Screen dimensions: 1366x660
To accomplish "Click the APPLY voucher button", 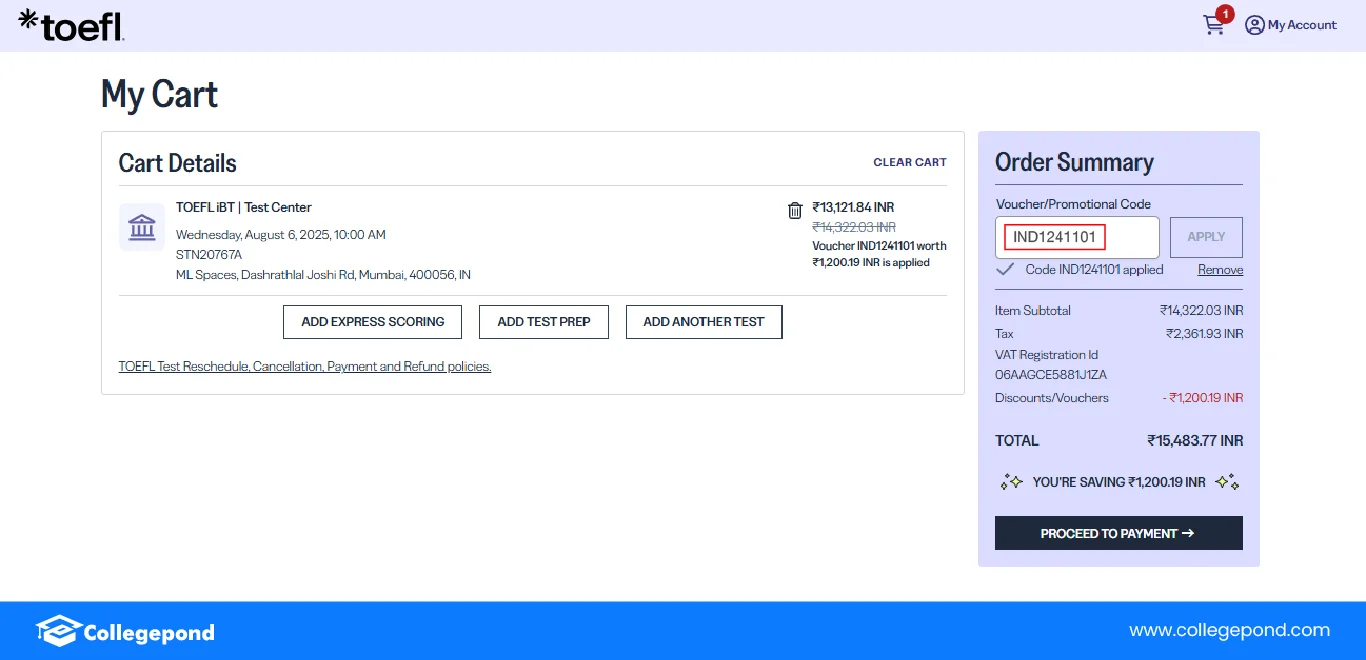I will pos(1206,237).
